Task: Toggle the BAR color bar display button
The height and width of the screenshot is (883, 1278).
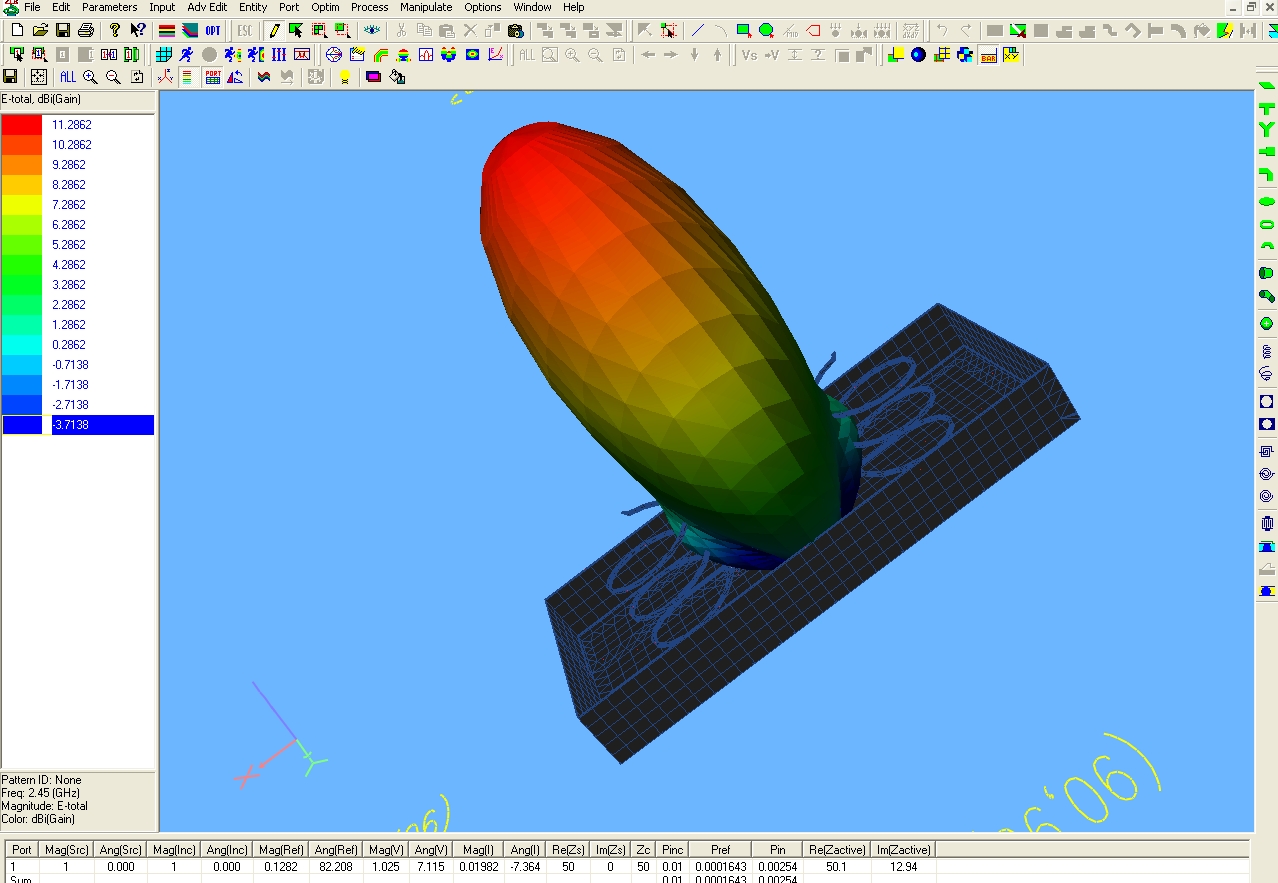Action: [988, 55]
